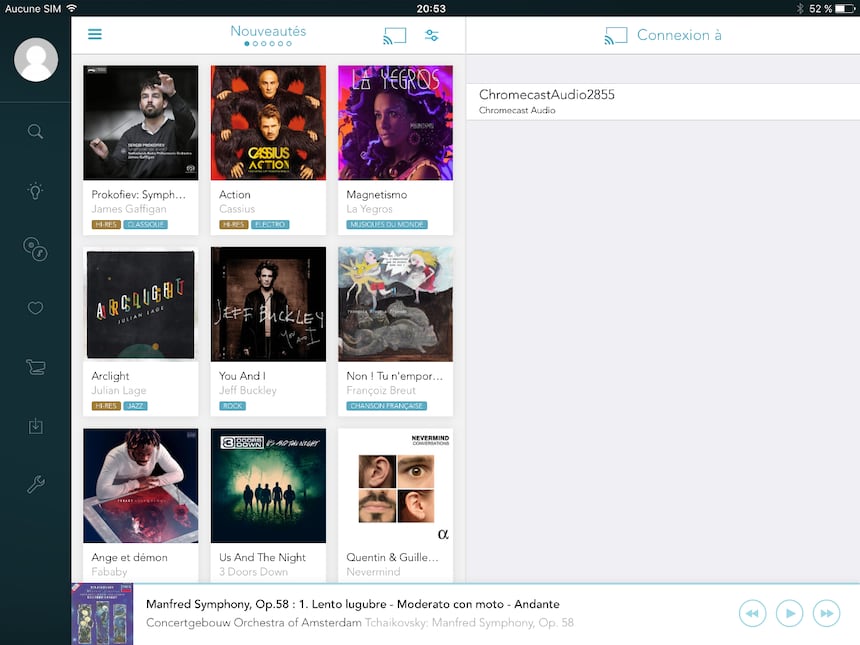
Task: Select the fifth Nouveautés page dot
Action: (x=280, y=44)
